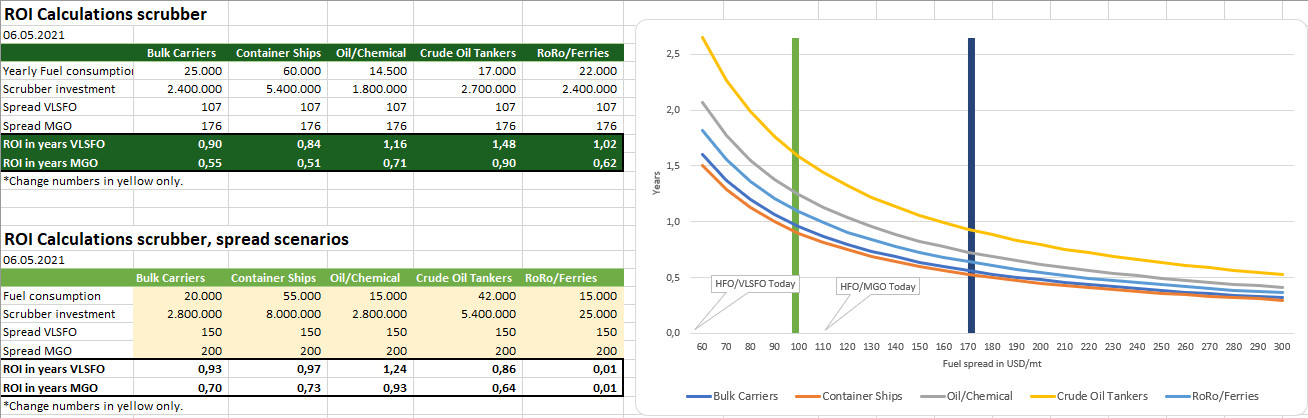Click the 'Fuel spread in USD/mt' axis title

click(x=991, y=366)
